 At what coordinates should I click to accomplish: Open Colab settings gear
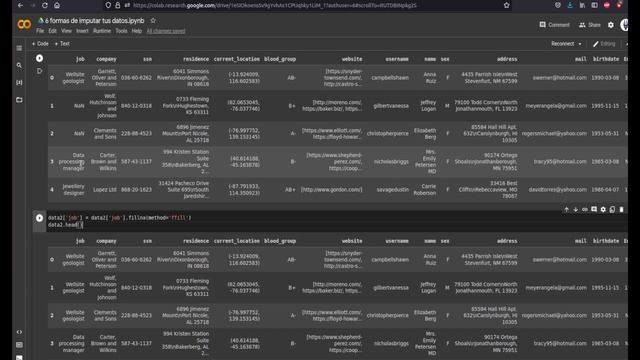(x=611, y=25)
